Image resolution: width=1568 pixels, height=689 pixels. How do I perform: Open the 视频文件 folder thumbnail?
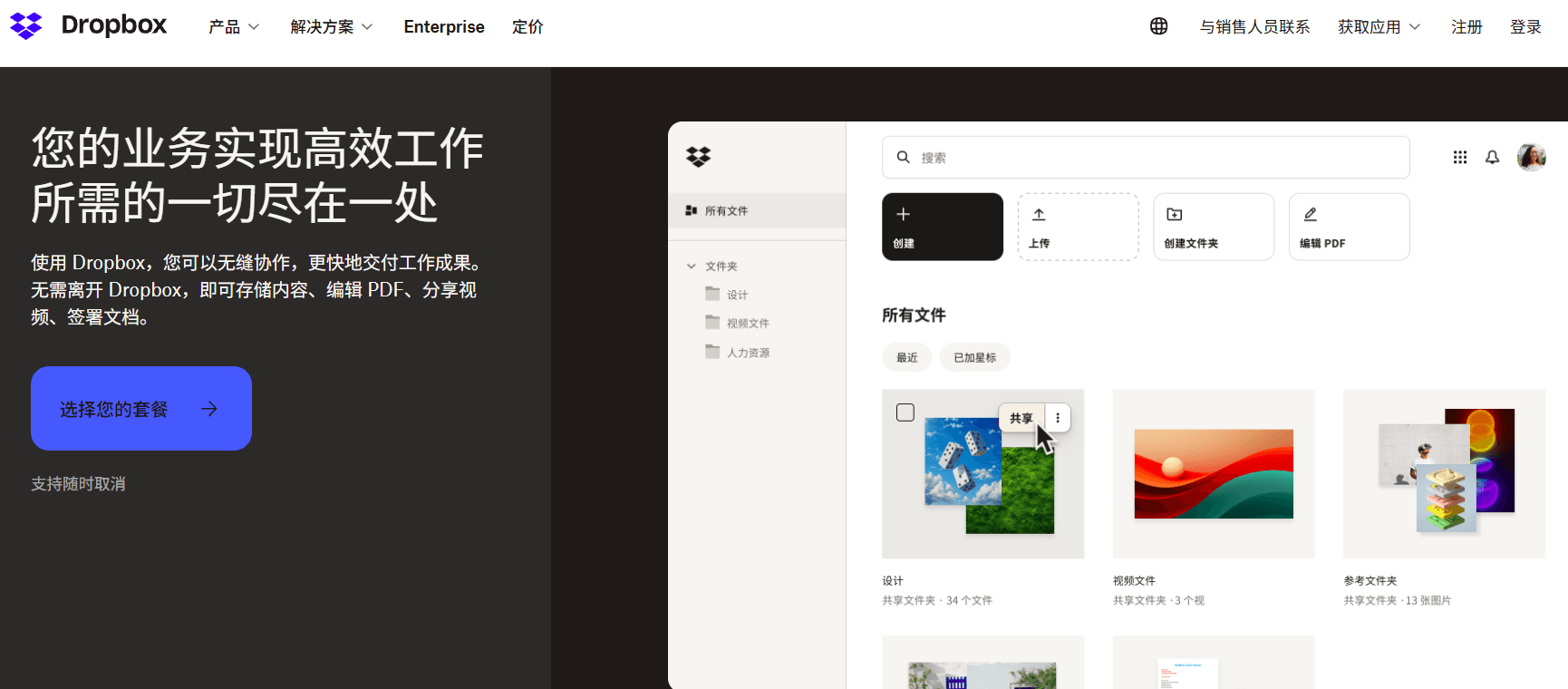1214,474
